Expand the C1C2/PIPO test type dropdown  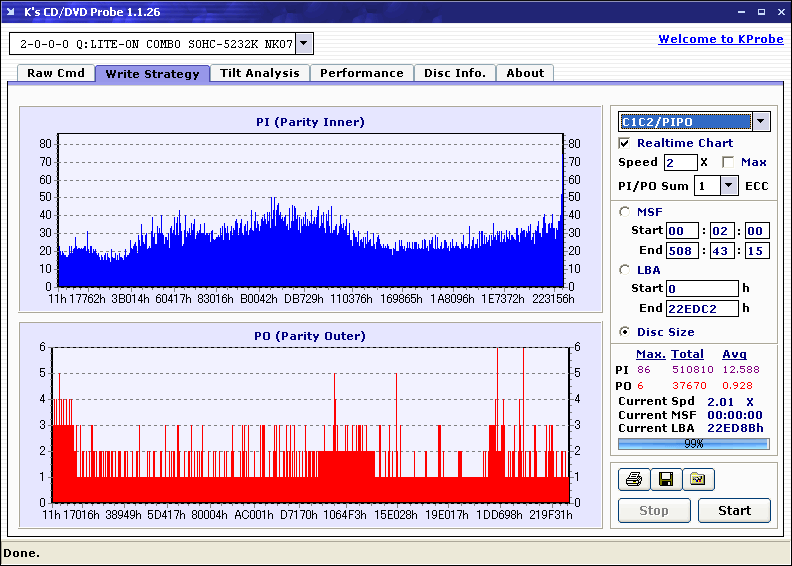pyautogui.click(x=760, y=121)
